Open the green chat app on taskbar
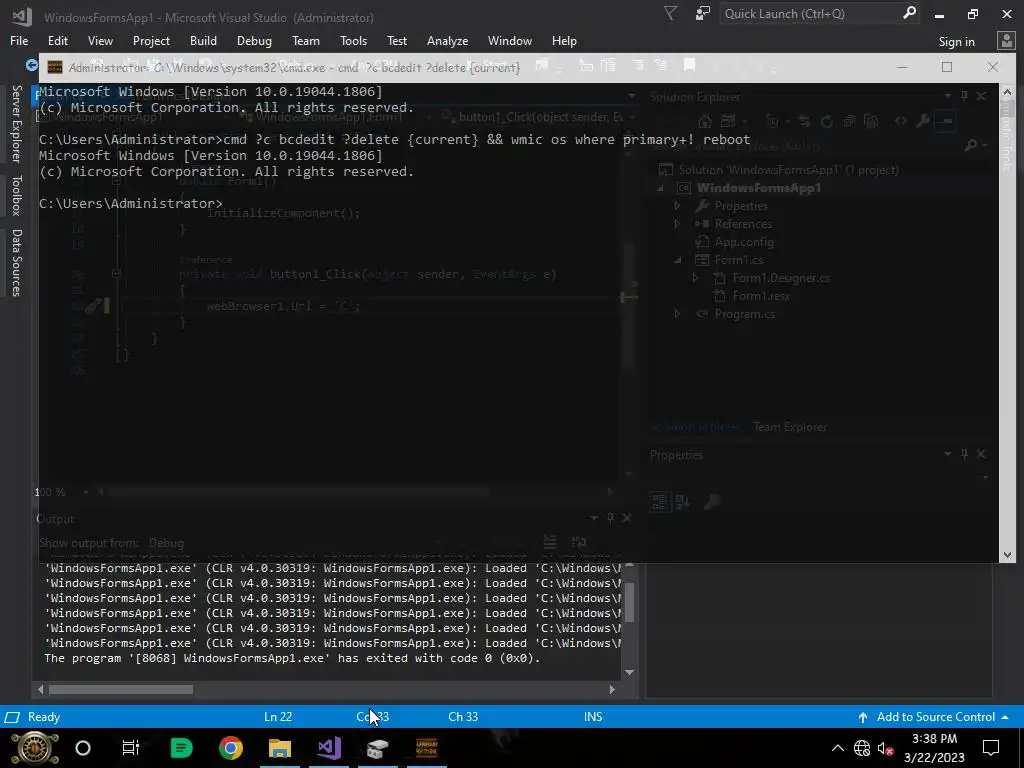Viewport: 1024px width, 768px height. (x=181, y=748)
